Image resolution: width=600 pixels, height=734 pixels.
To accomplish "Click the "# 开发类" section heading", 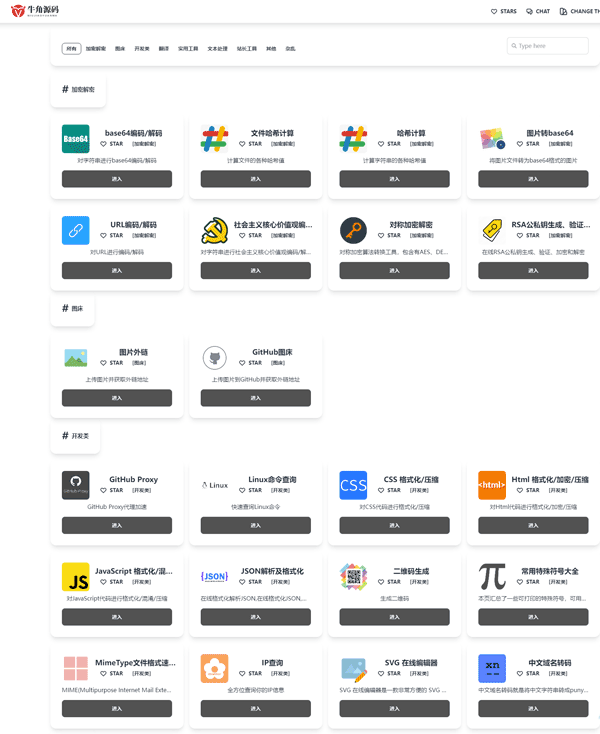I will click(75, 436).
